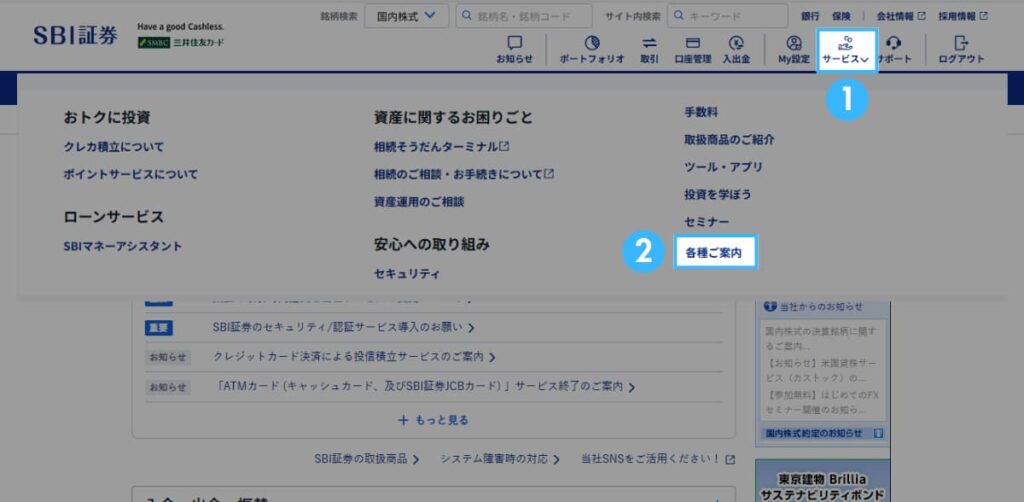This screenshot has width=1024, height=502.
Task: Open the 採用情報 external link
Action: 963,16
